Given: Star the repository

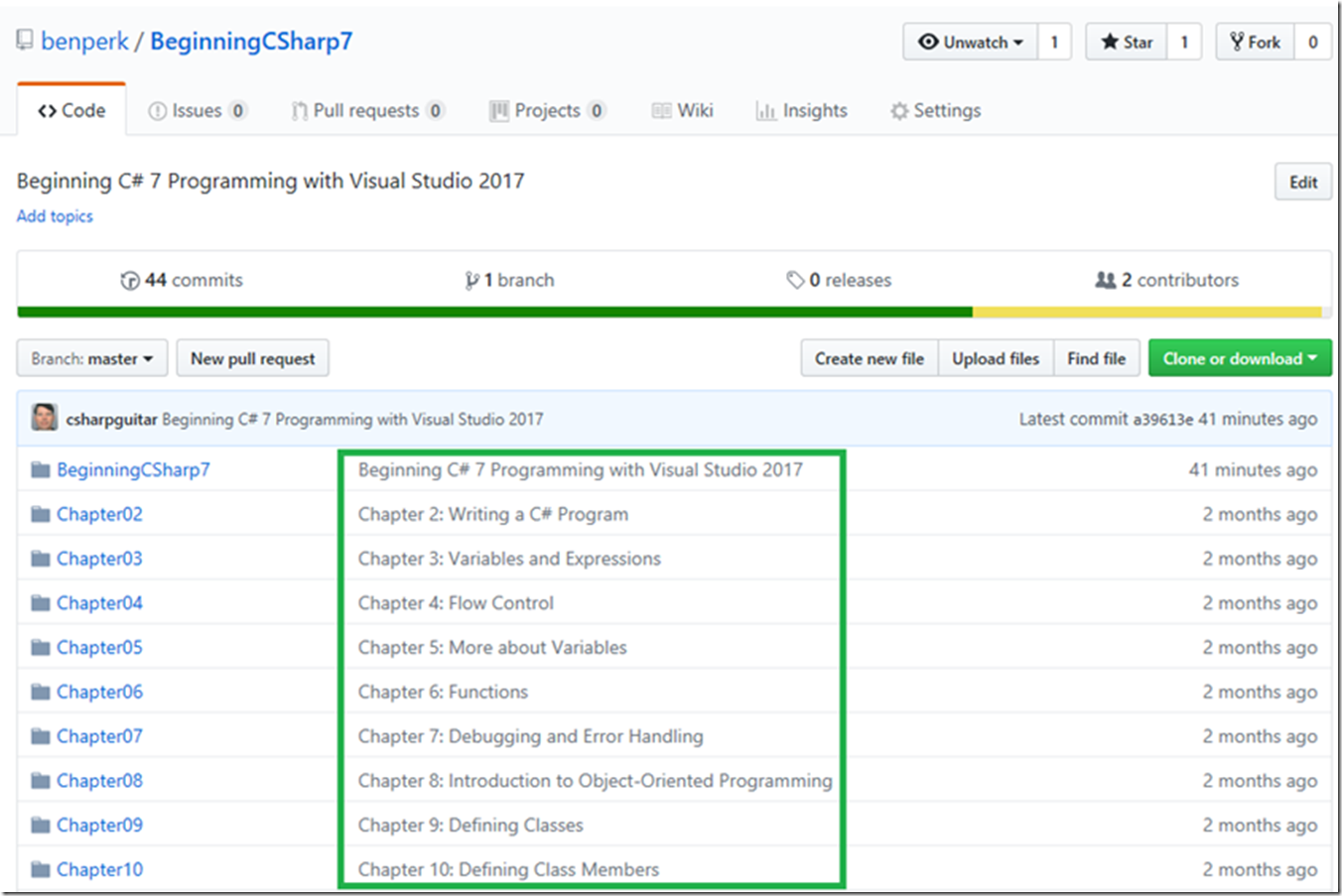Looking at the screenshot, I should (1126, 42).
